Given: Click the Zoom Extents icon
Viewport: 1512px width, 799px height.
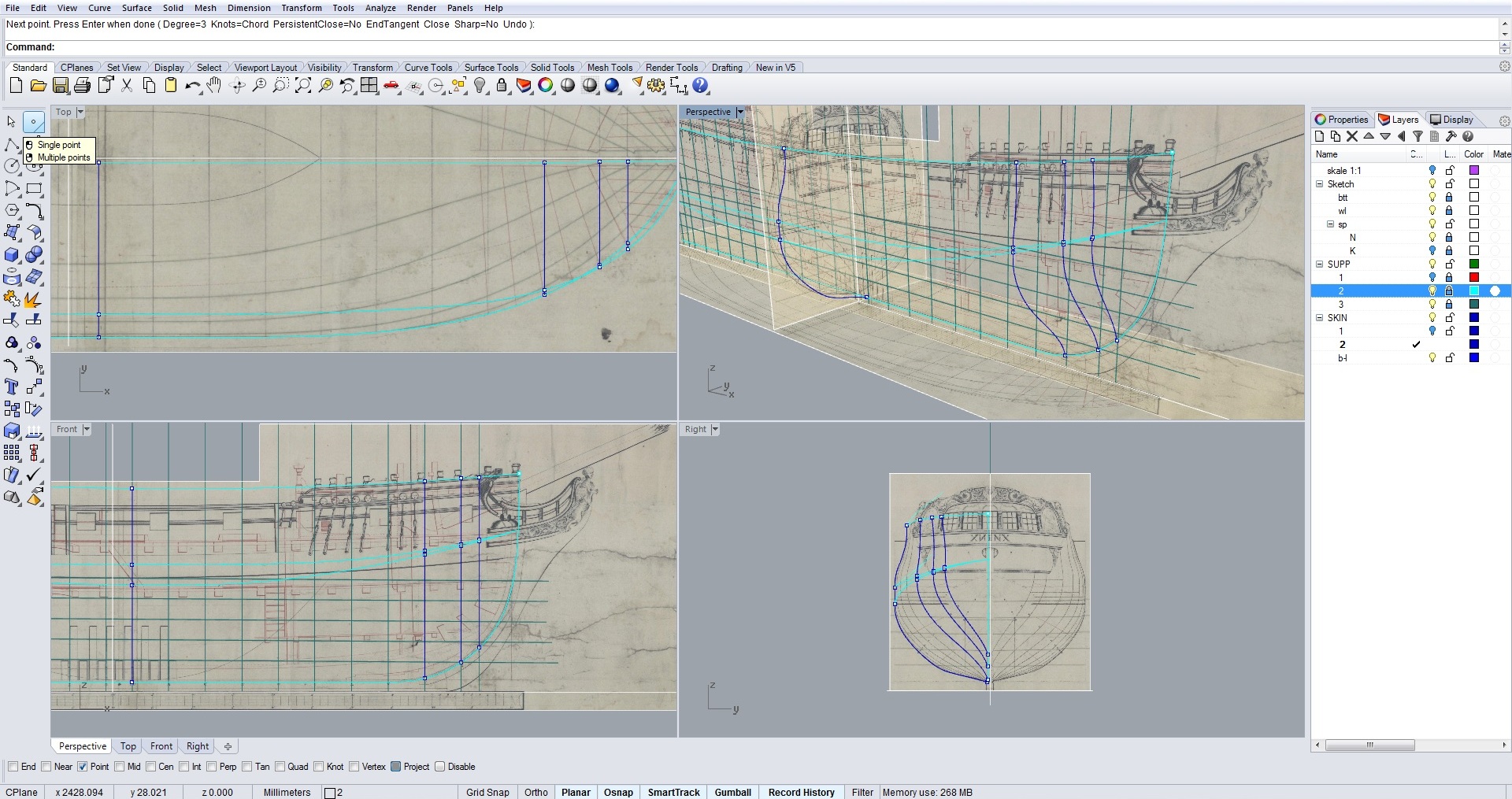Looking at the screenshot, I should [303, 86].
